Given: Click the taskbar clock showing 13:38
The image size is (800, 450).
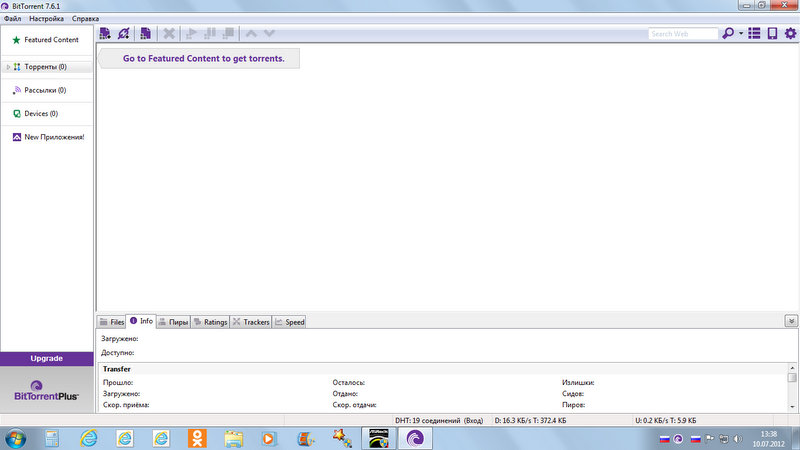Looking at the screenshot, I should 768,439.
